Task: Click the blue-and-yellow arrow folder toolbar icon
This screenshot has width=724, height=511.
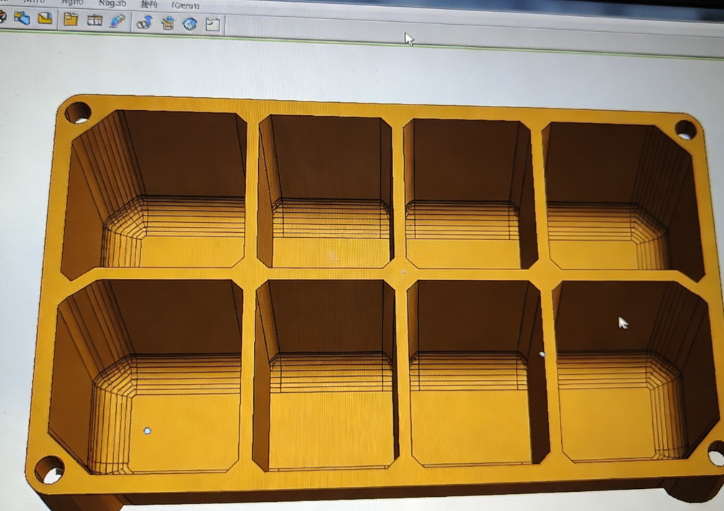Action: click(21, 18)
